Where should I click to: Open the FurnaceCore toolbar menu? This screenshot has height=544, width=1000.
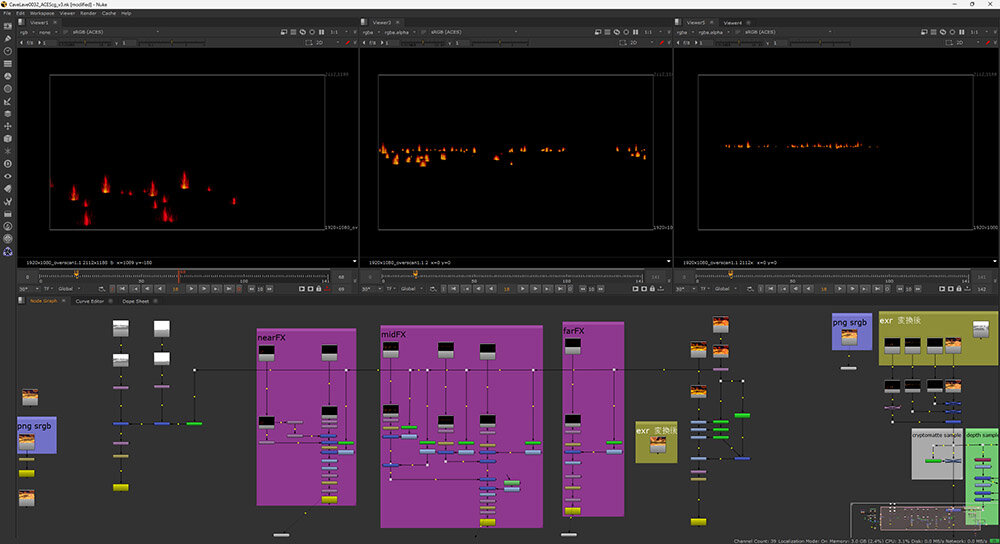pos(8,226)
